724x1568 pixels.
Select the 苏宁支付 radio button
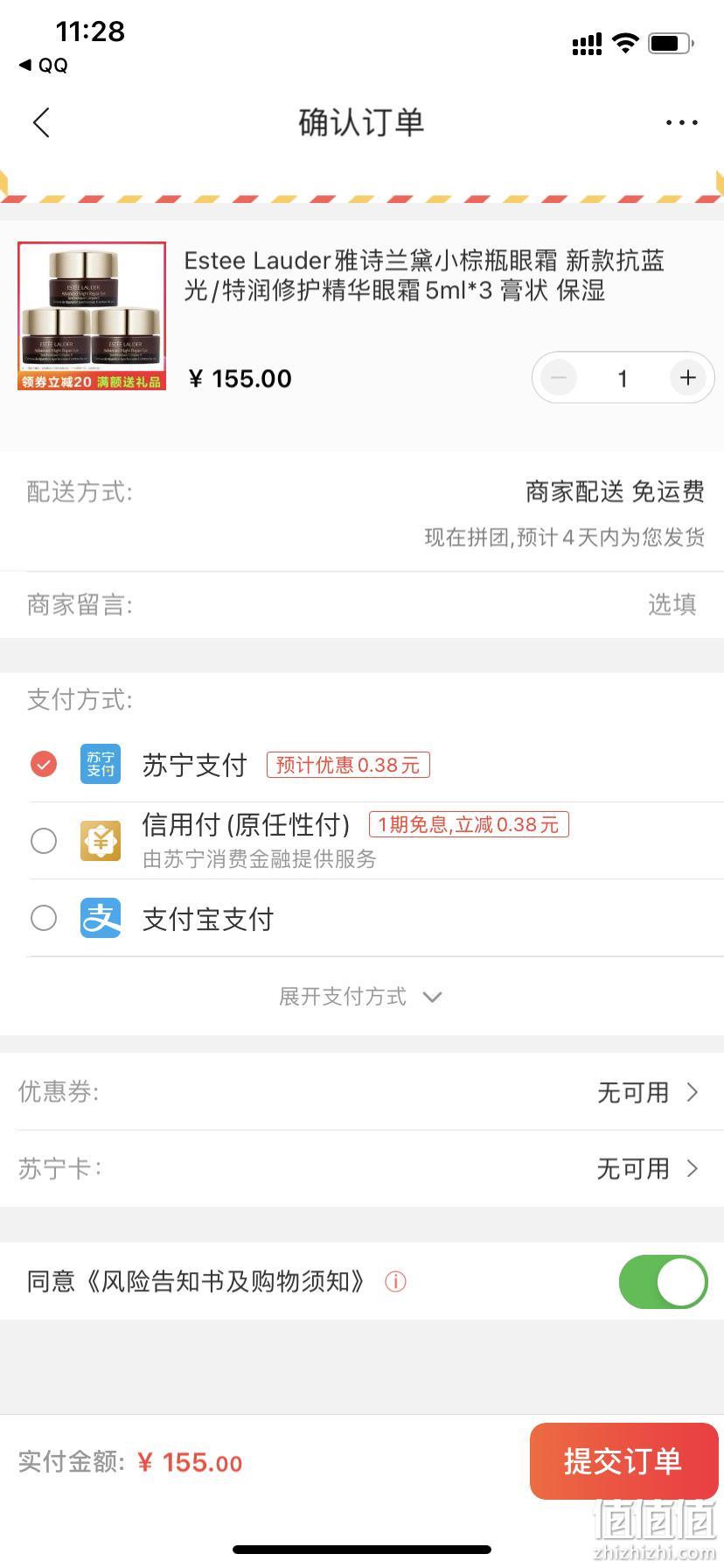(x=44, y=764)
